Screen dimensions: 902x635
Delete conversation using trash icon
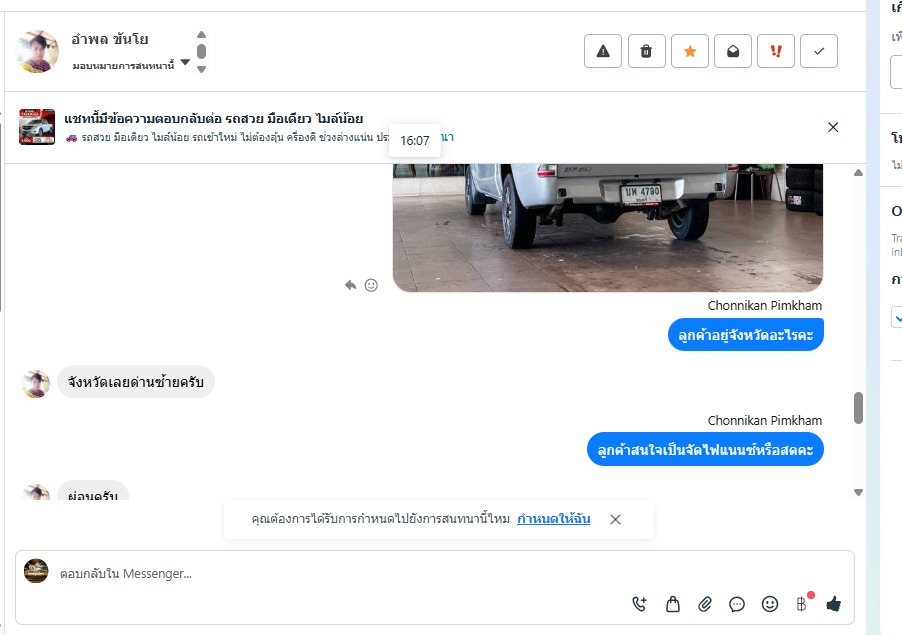coord(647,51)
